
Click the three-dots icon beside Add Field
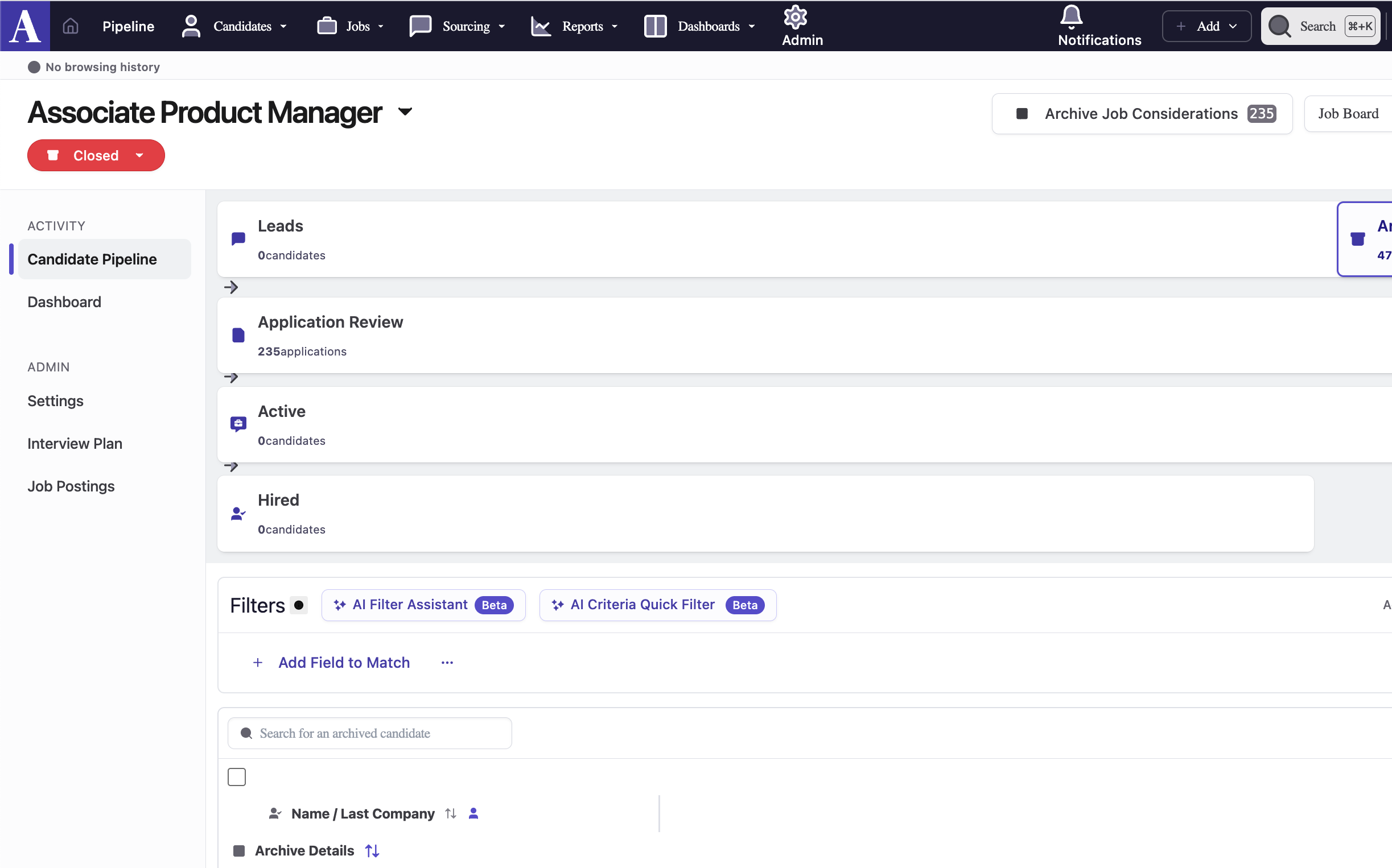(x=447, y=663)
